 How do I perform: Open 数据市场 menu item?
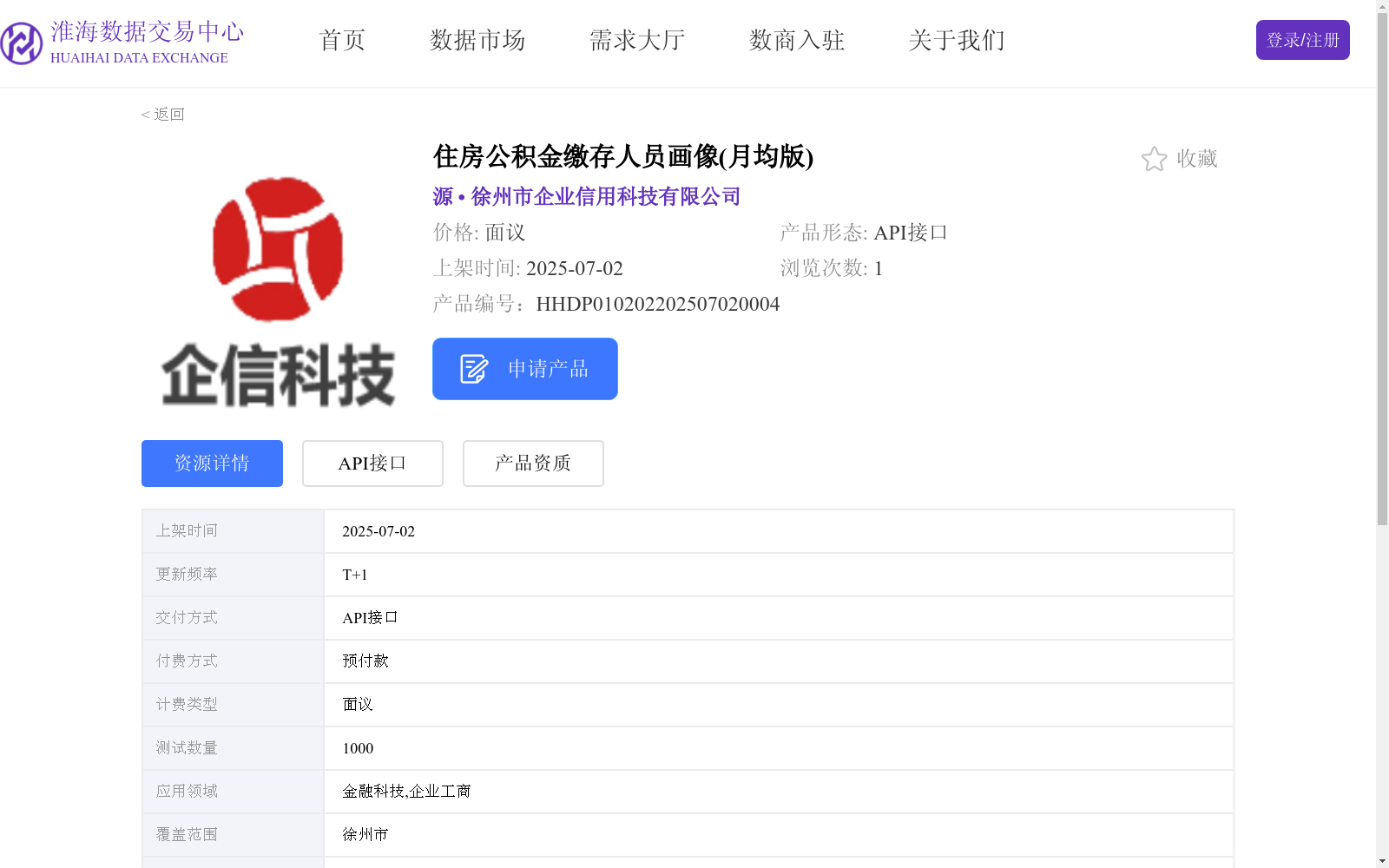[477, 40]
